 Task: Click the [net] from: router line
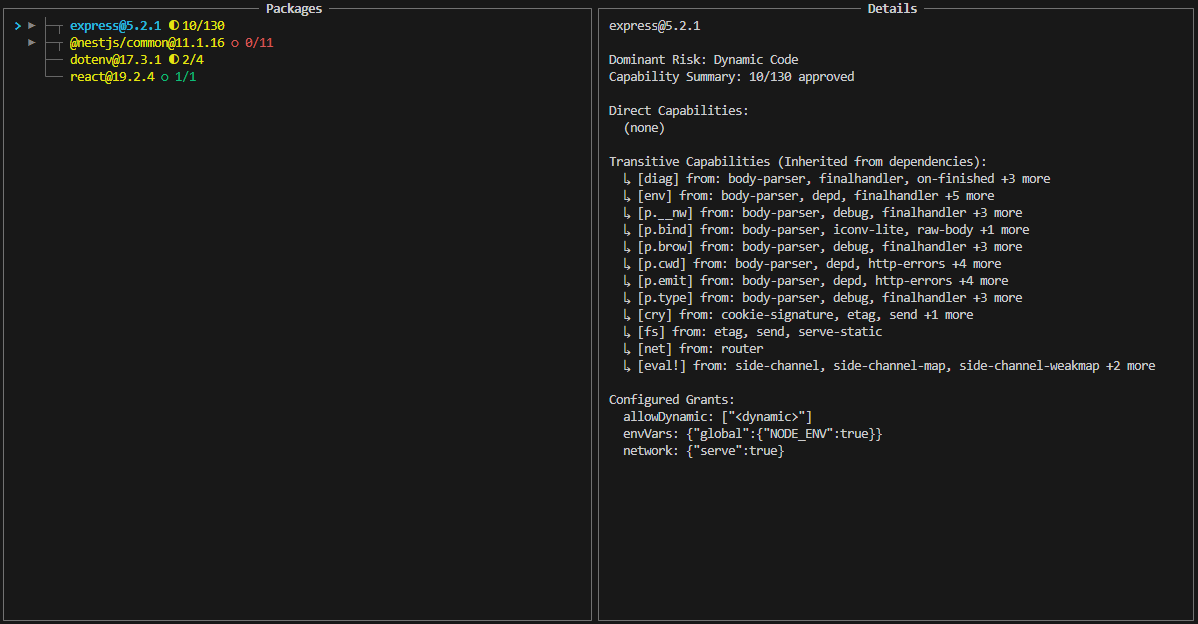(693, 348)
